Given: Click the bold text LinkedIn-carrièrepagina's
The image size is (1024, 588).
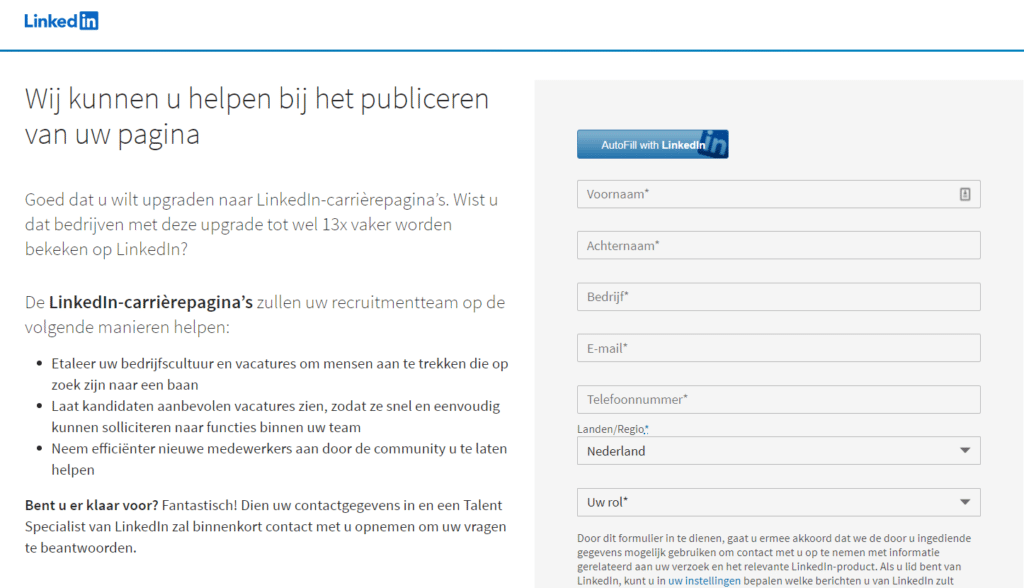Looking at the screenshot, I should [151, 302].
